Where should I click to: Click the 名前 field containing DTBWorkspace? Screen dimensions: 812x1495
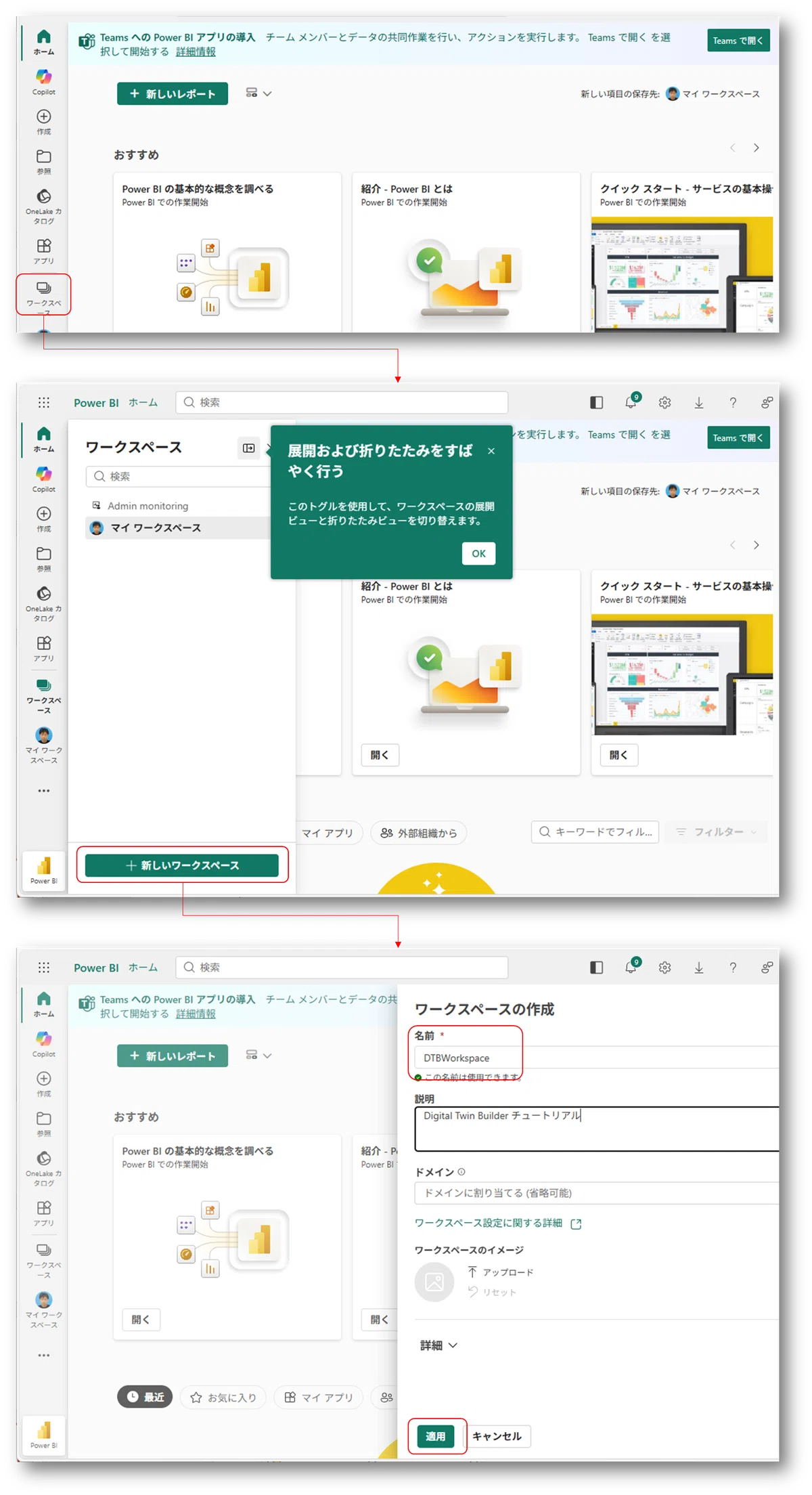pyautogui.click(x=597, y=1058)
